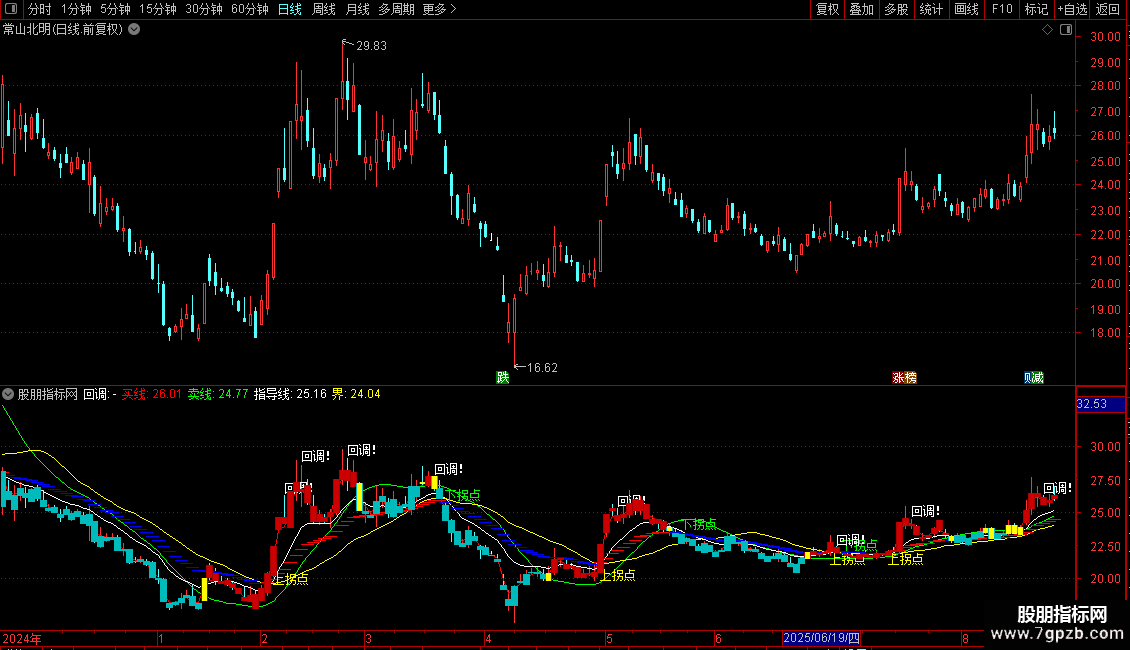Click the 指导线: 25.16 readout
This screenshot has height=650, width=1130.
click(x=290, y=394)
